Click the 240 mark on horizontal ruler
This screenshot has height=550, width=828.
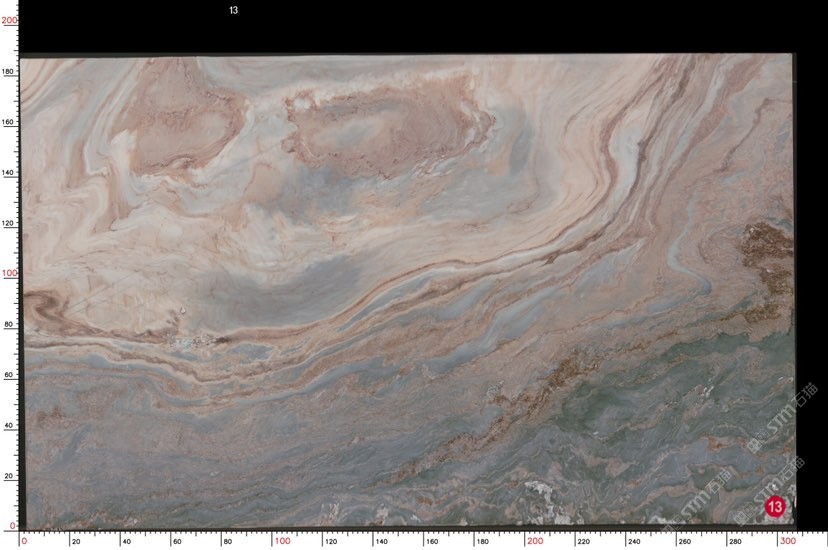click(x=634, y=541)
